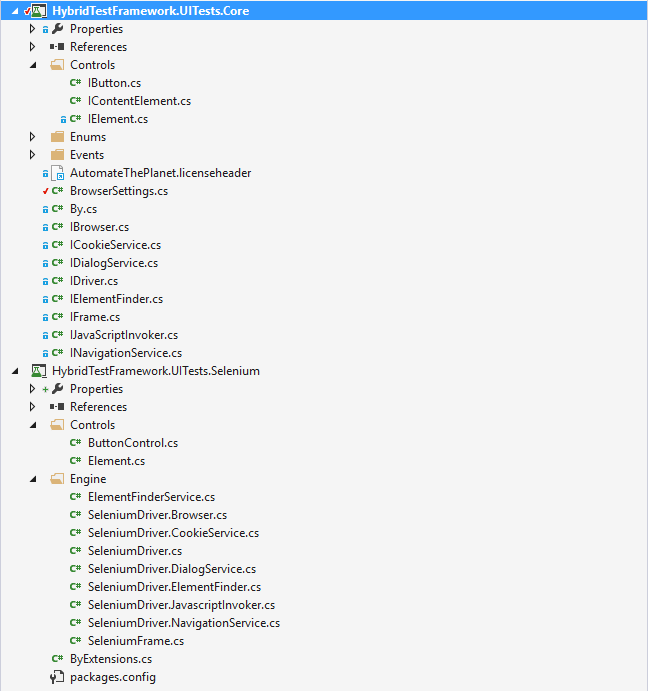Click the Enums folder icon
This screenshot has width=648, height=691.
coord(57,137)
